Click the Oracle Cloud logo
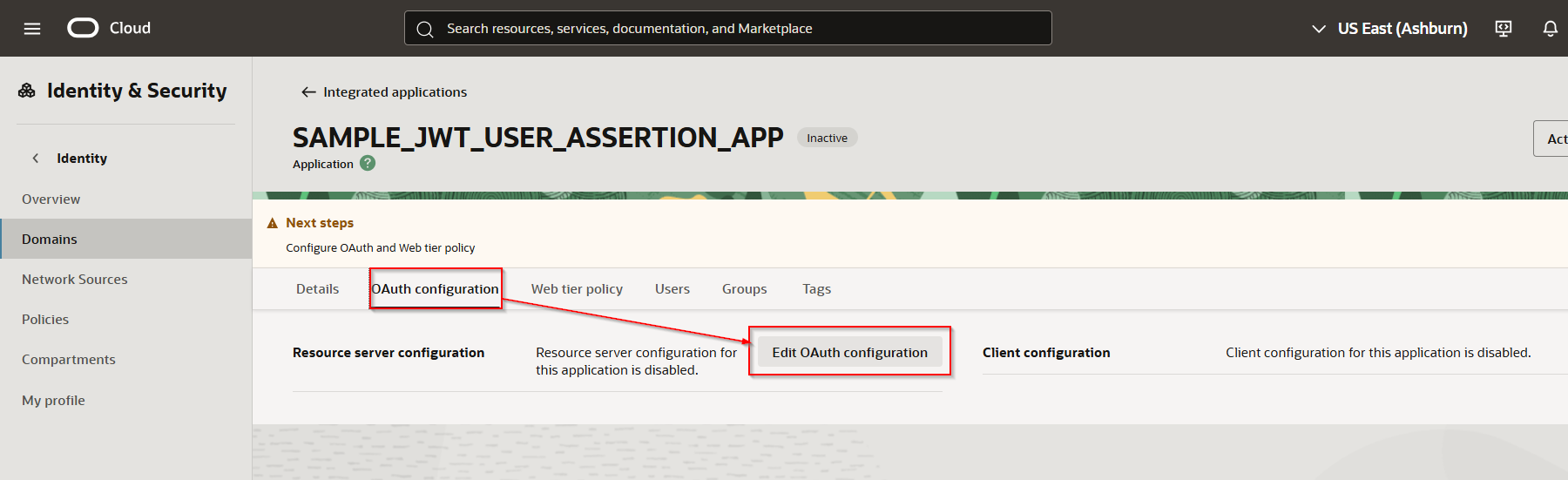 point(84,29)
